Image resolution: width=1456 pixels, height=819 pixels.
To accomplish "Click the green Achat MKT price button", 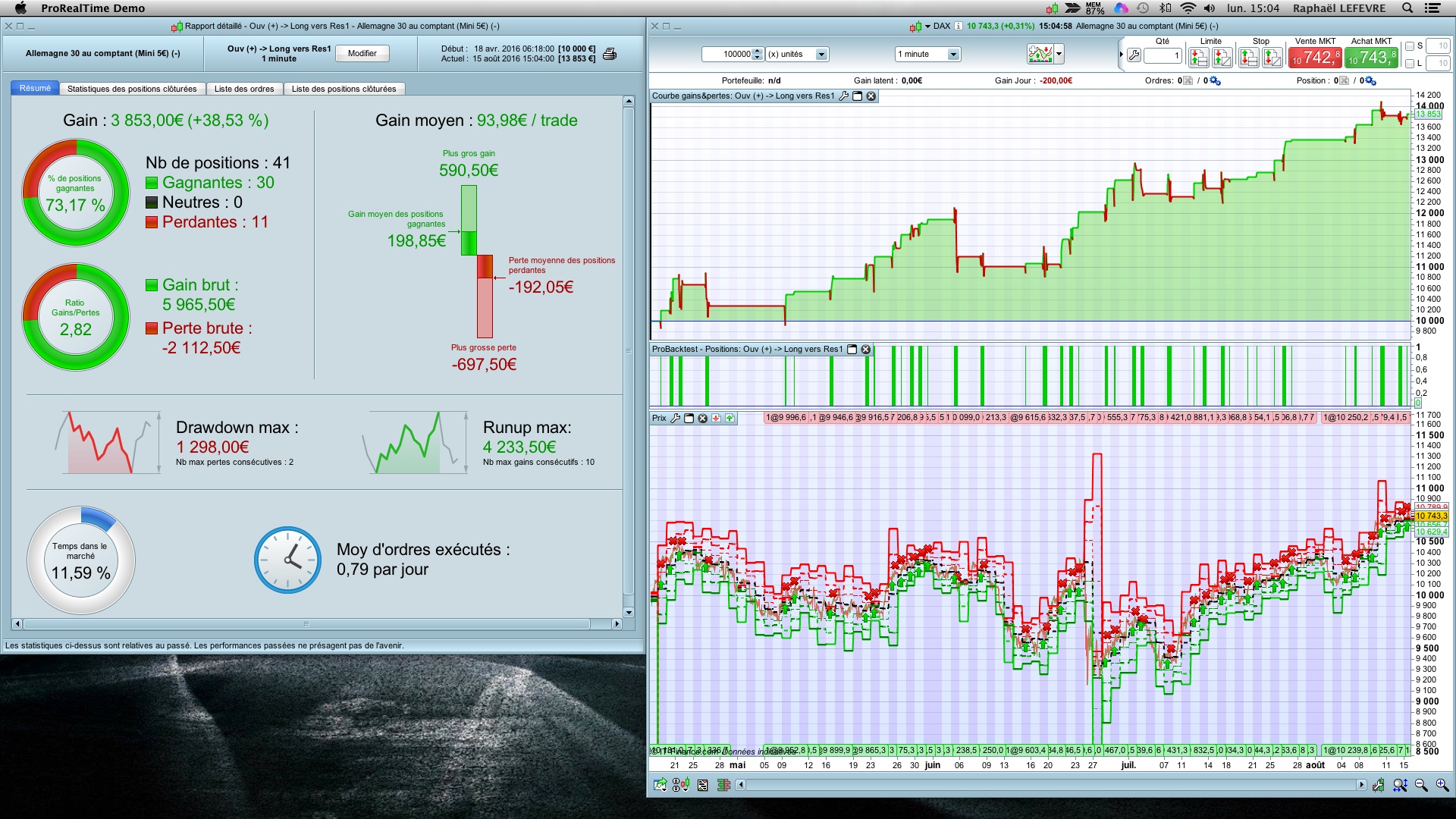I will pos(1372,58).
